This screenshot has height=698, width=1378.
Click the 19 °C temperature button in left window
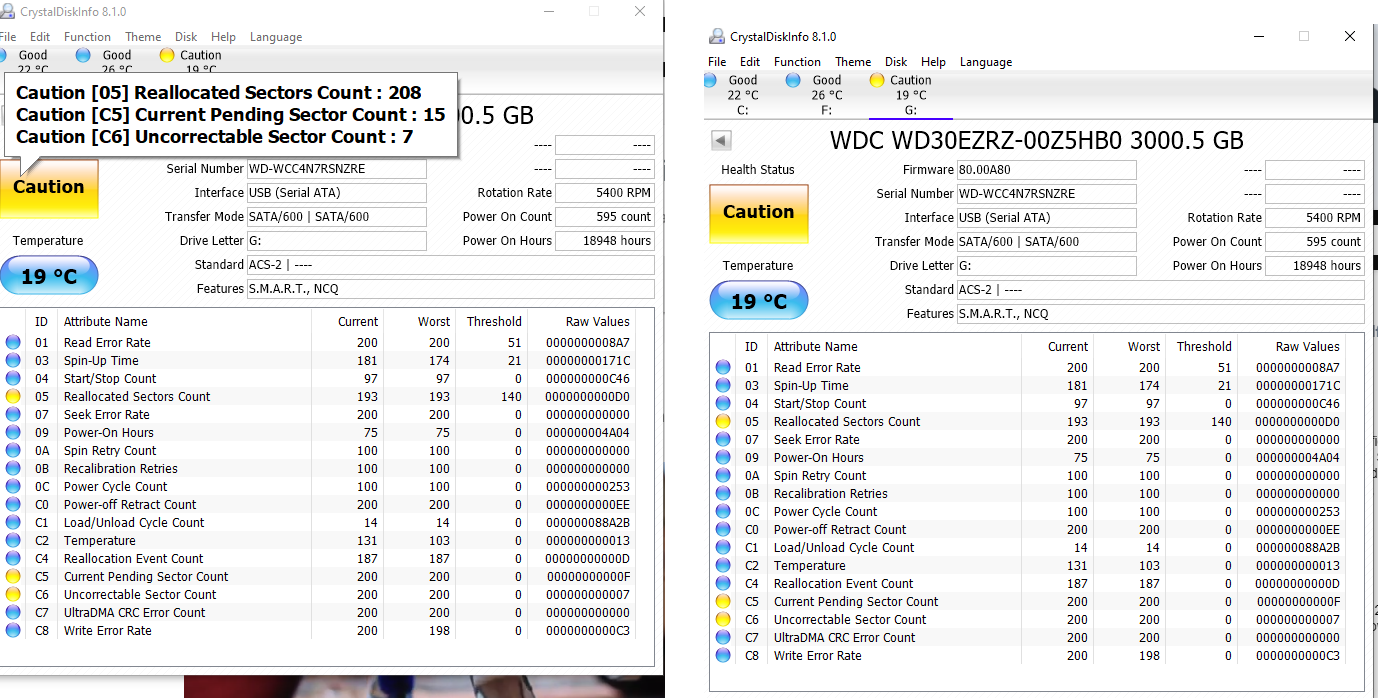(x=49, y=276)
